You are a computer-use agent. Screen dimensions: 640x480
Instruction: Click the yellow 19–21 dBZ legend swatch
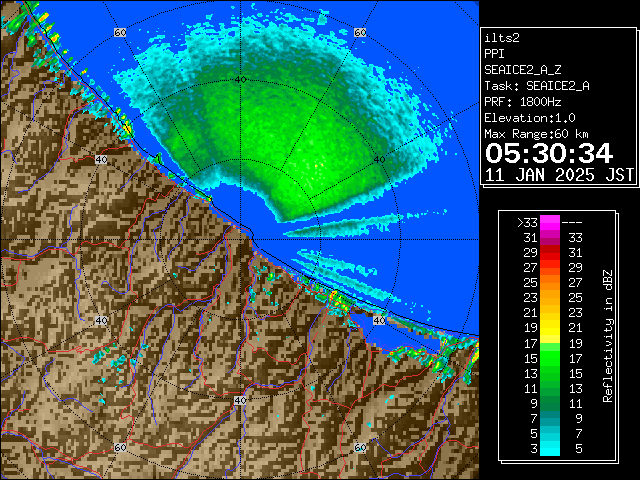click(x=550, y=328)
